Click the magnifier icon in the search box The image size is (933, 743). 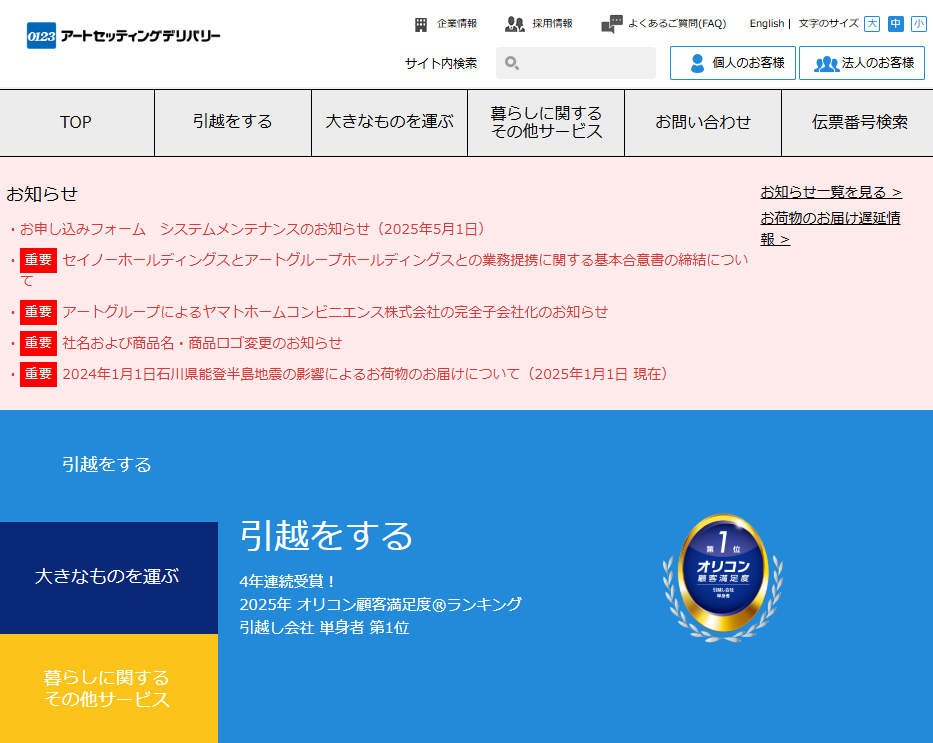512,62
